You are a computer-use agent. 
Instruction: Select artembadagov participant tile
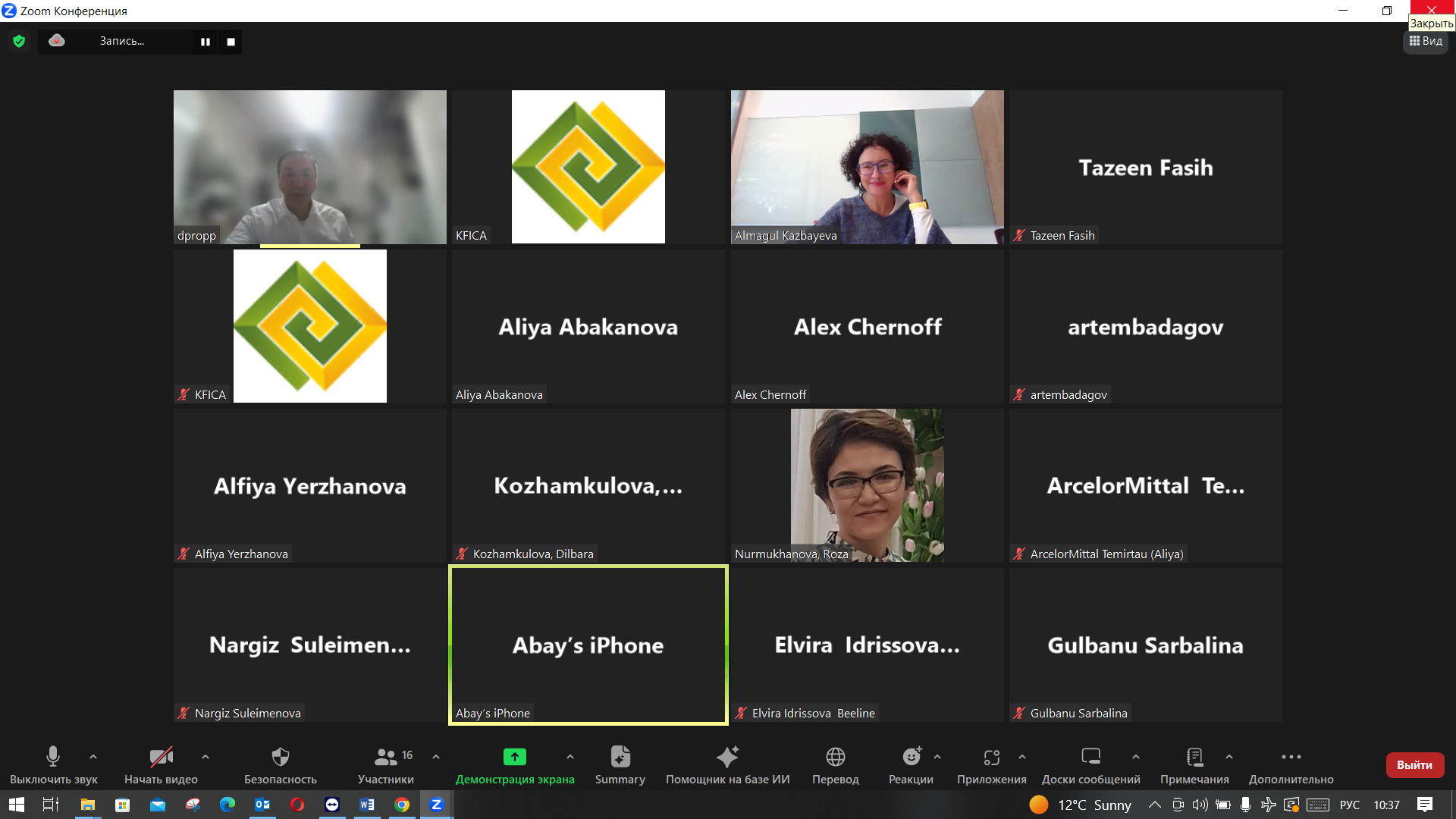point(1146,326)
